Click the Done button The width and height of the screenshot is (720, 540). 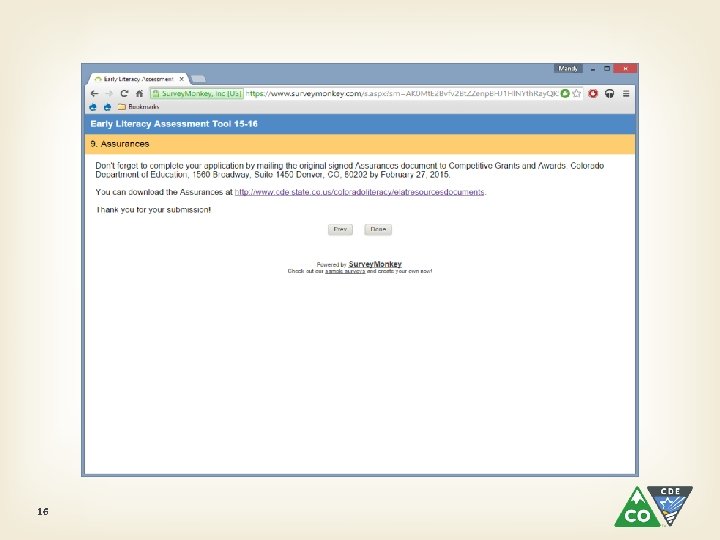pyautogui.click(x=378, y=229)
